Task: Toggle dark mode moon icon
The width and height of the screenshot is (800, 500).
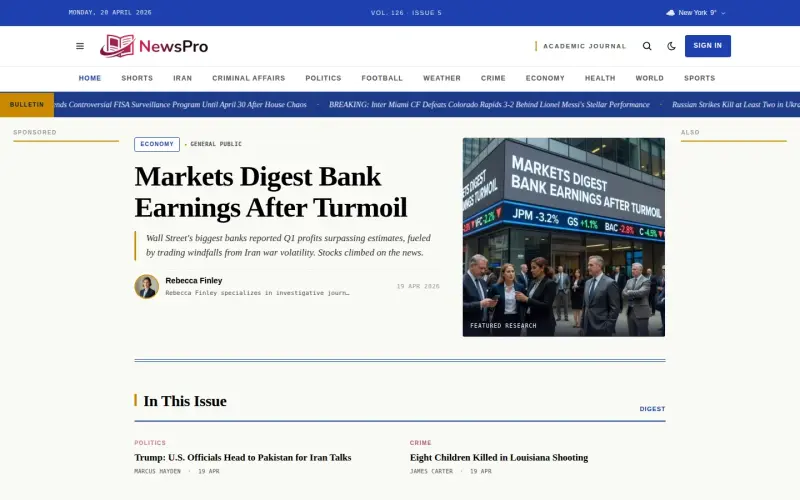Action: (671, 46)
